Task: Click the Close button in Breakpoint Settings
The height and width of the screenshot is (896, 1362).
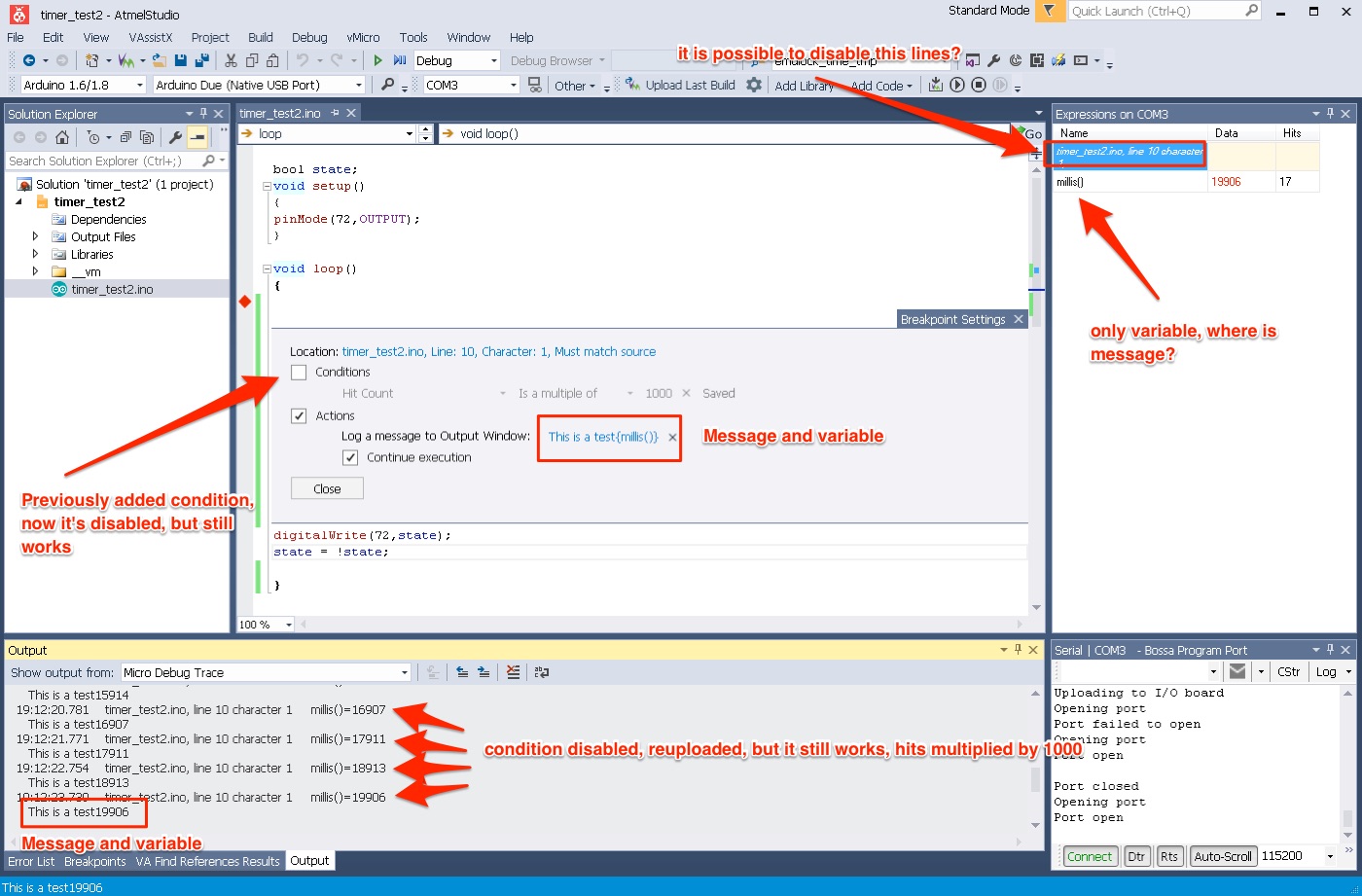Action: [327, 488]
